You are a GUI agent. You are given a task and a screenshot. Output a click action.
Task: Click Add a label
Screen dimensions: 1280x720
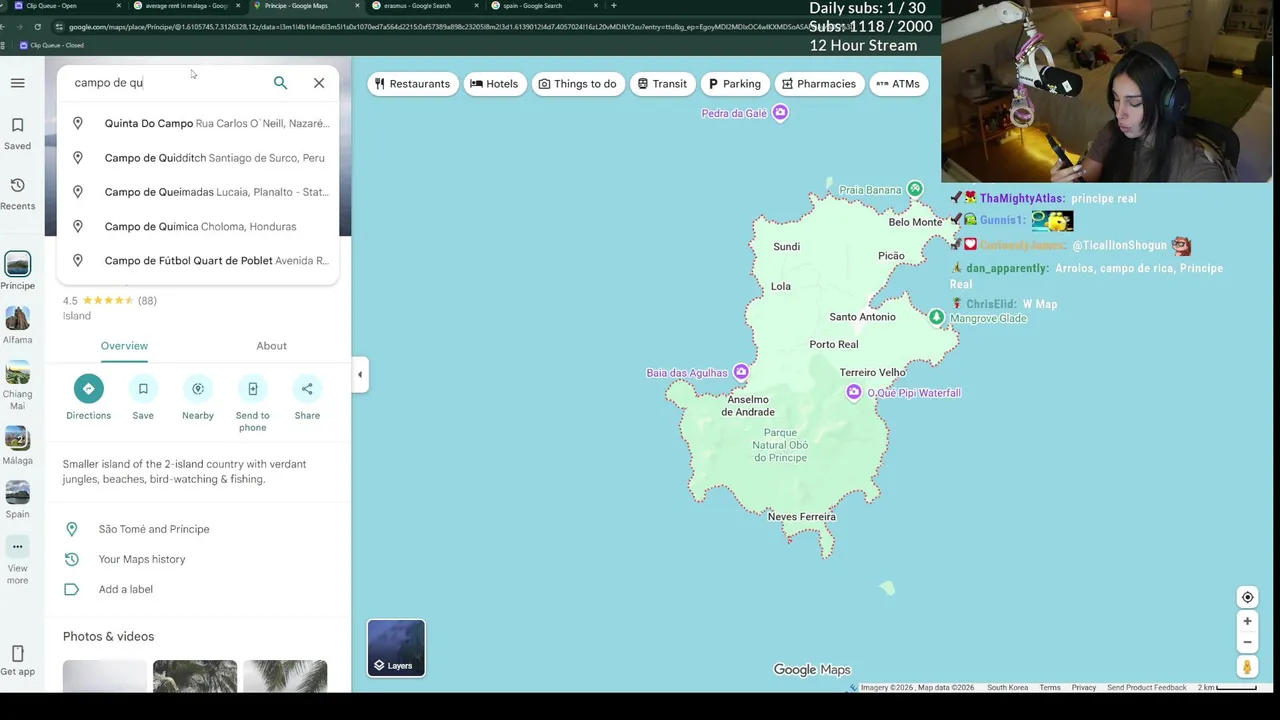click(x=198, y=589)
